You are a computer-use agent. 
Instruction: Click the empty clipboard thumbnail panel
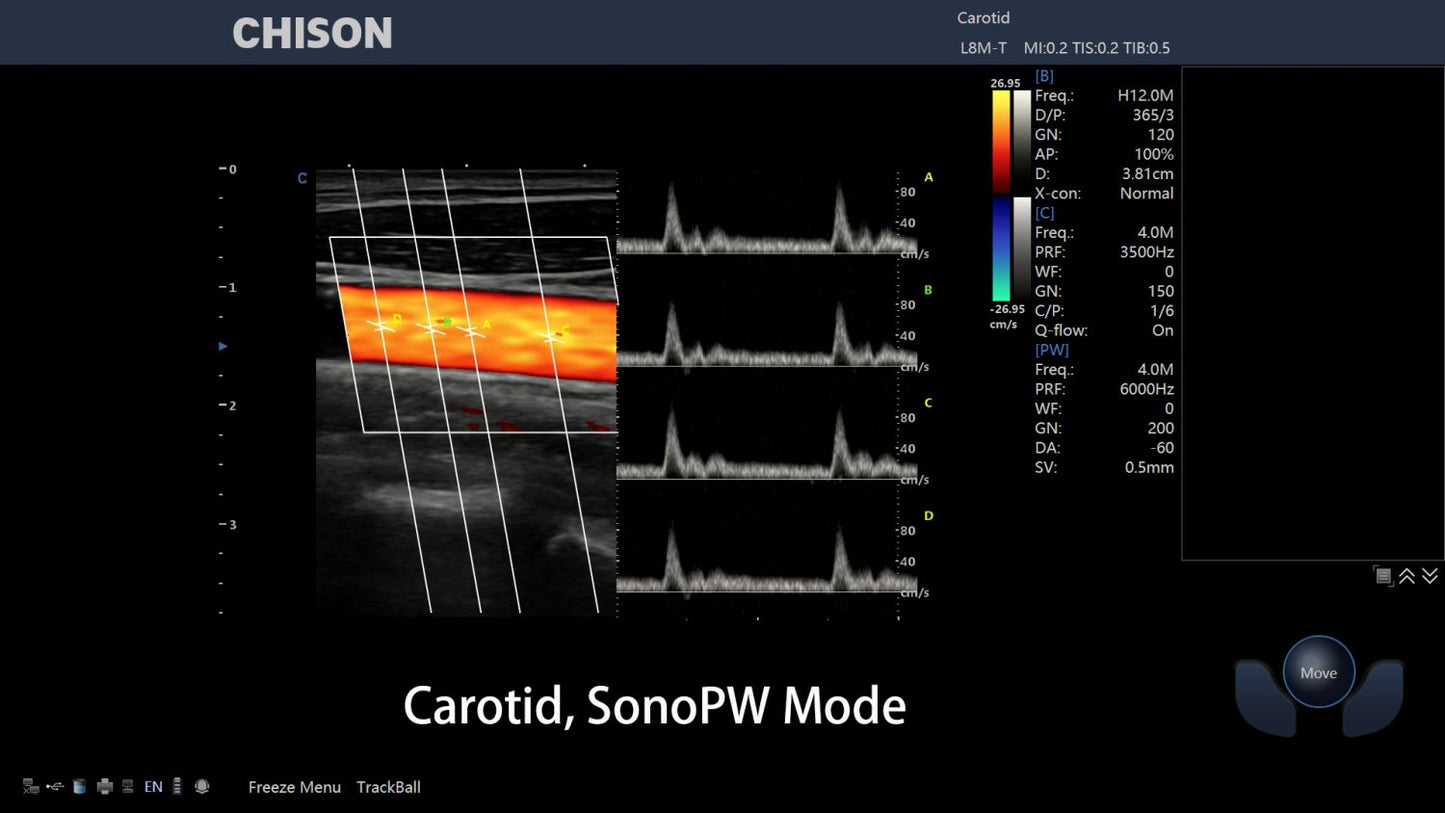coord(1313,313)
